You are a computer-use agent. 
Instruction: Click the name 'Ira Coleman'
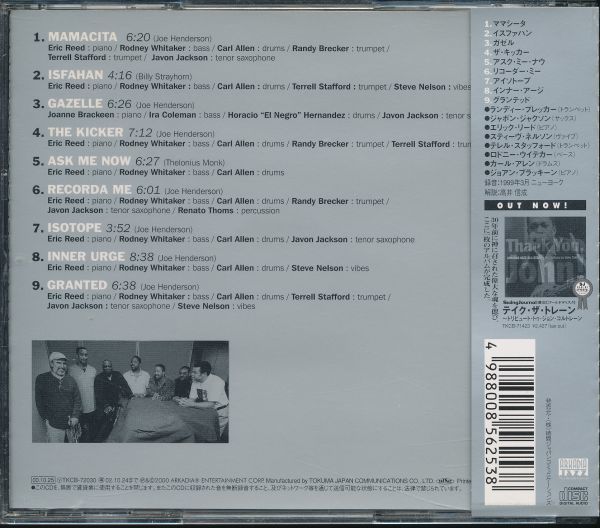pyautogui.click(x=173, y=115)
